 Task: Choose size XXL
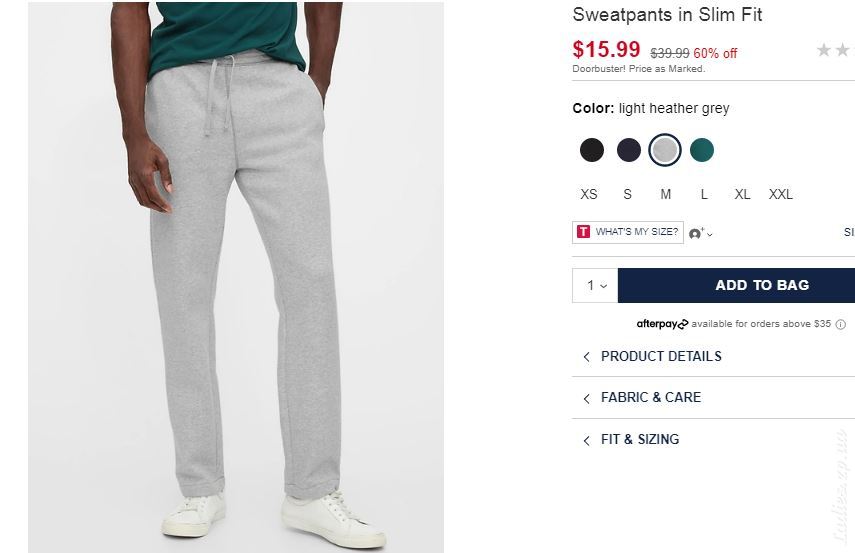tap(780, 194)
